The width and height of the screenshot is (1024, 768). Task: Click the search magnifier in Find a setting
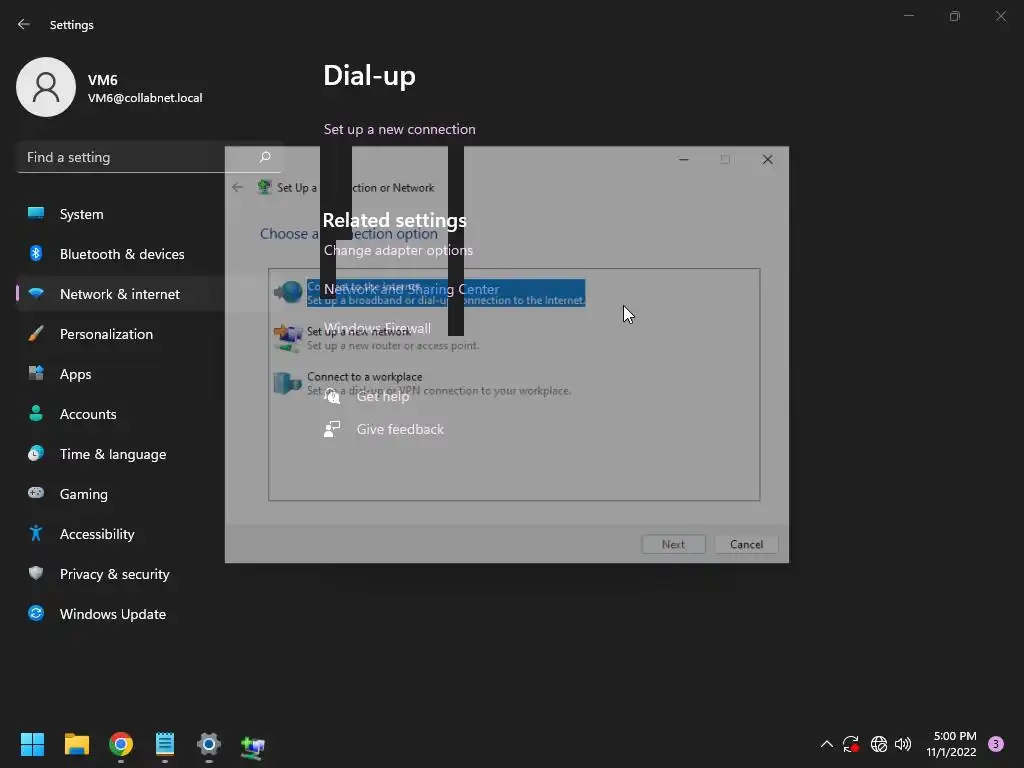click(x=264, y=157)
